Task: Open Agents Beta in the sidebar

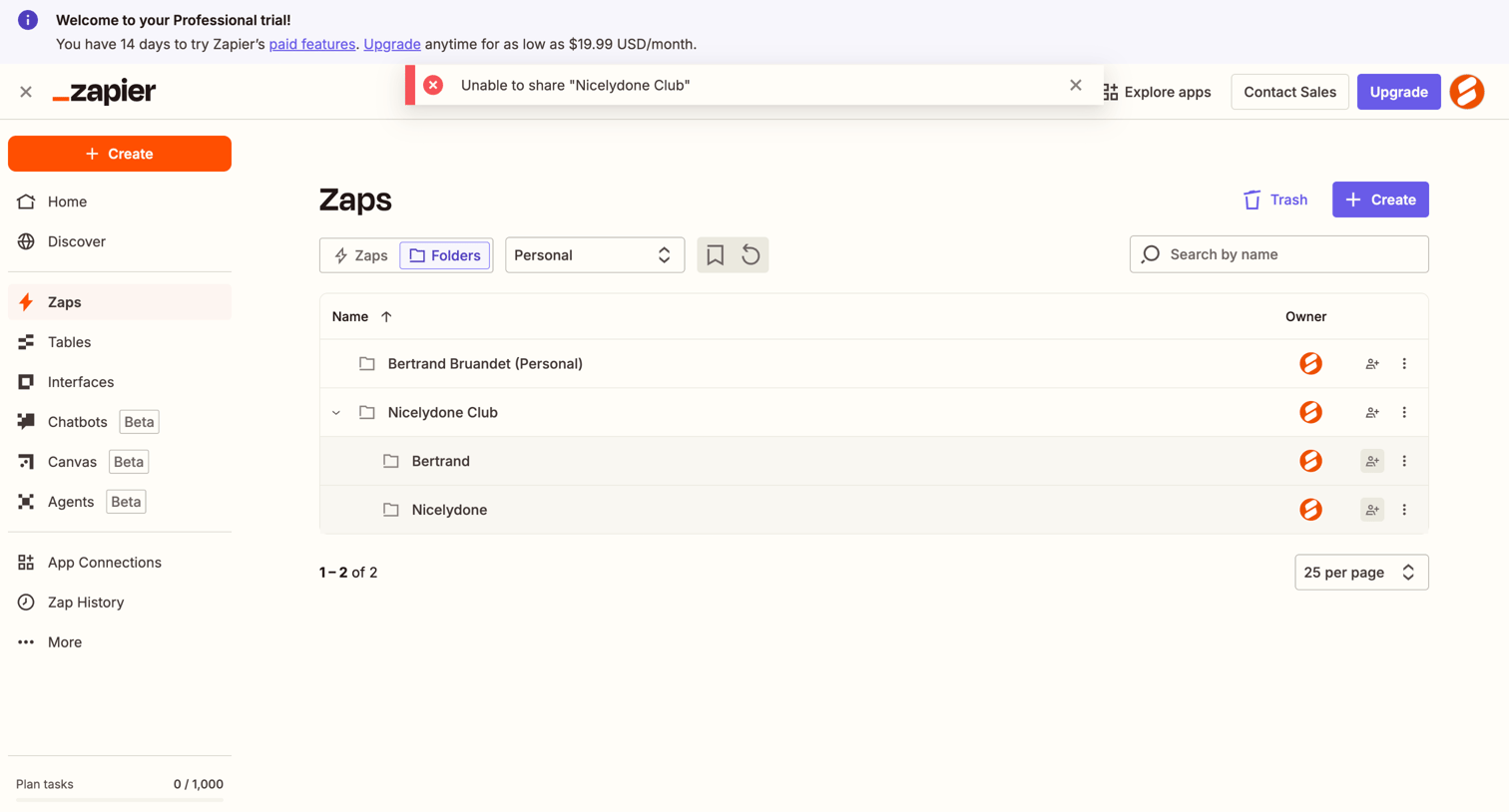Action: coord(120,502)
